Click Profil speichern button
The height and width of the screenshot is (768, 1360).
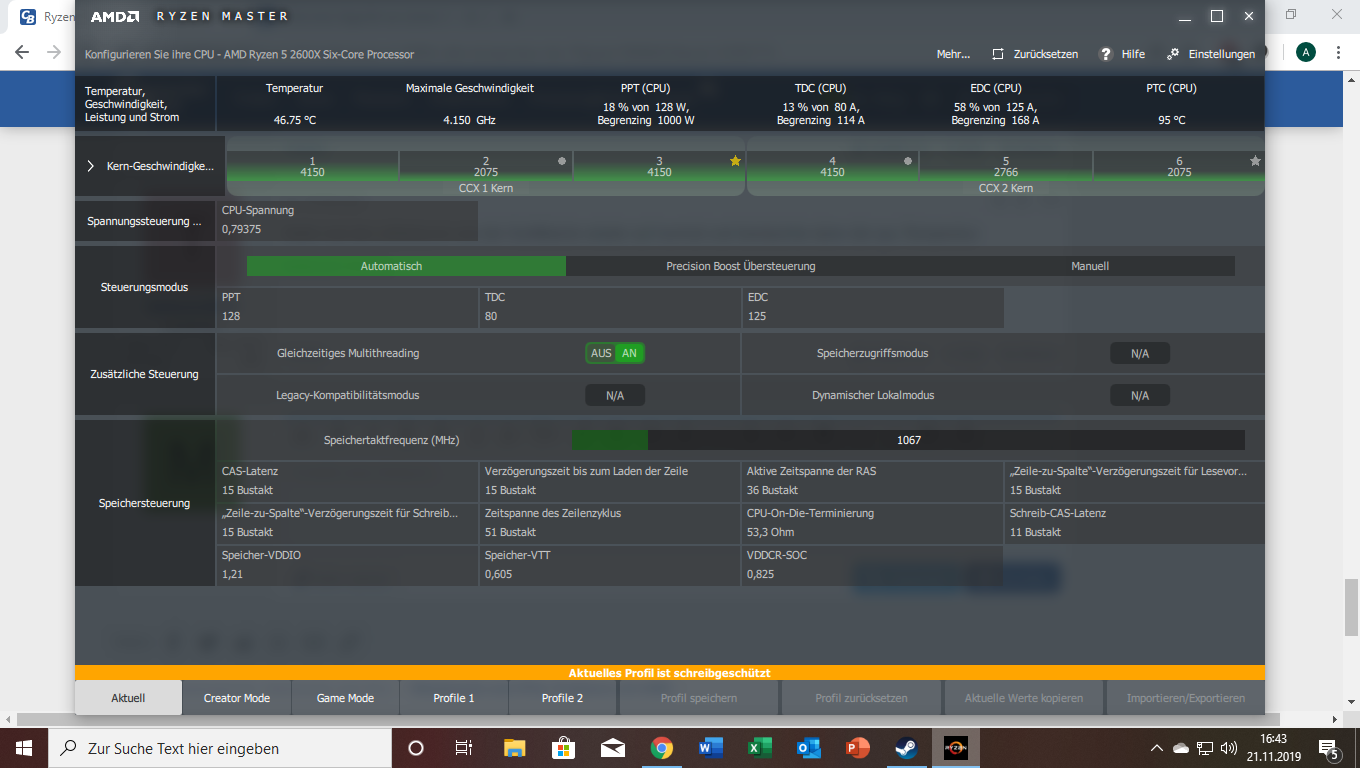(x=699, y=698)
